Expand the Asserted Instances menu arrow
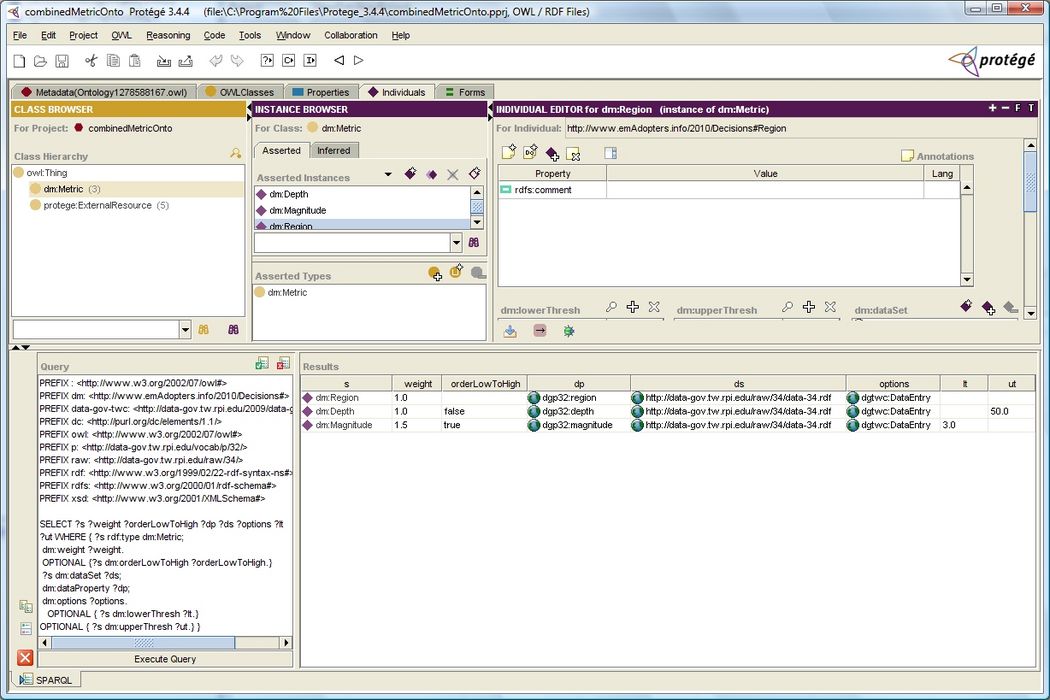 pyautogui.click(x=388, y=175)
